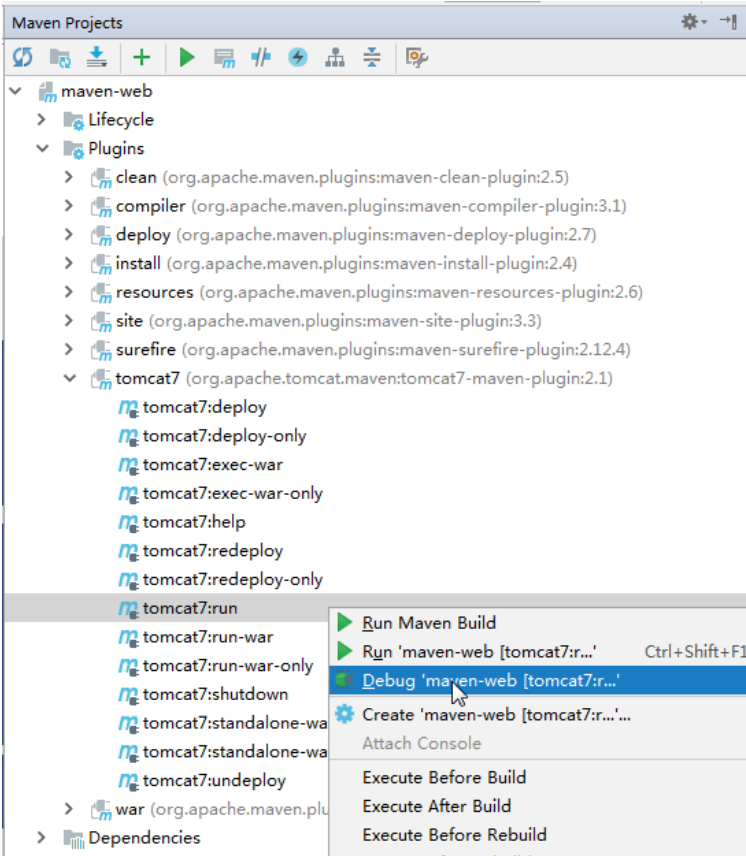Select the tomcat7:redeploy-only goal

click(x=232, y=579)
